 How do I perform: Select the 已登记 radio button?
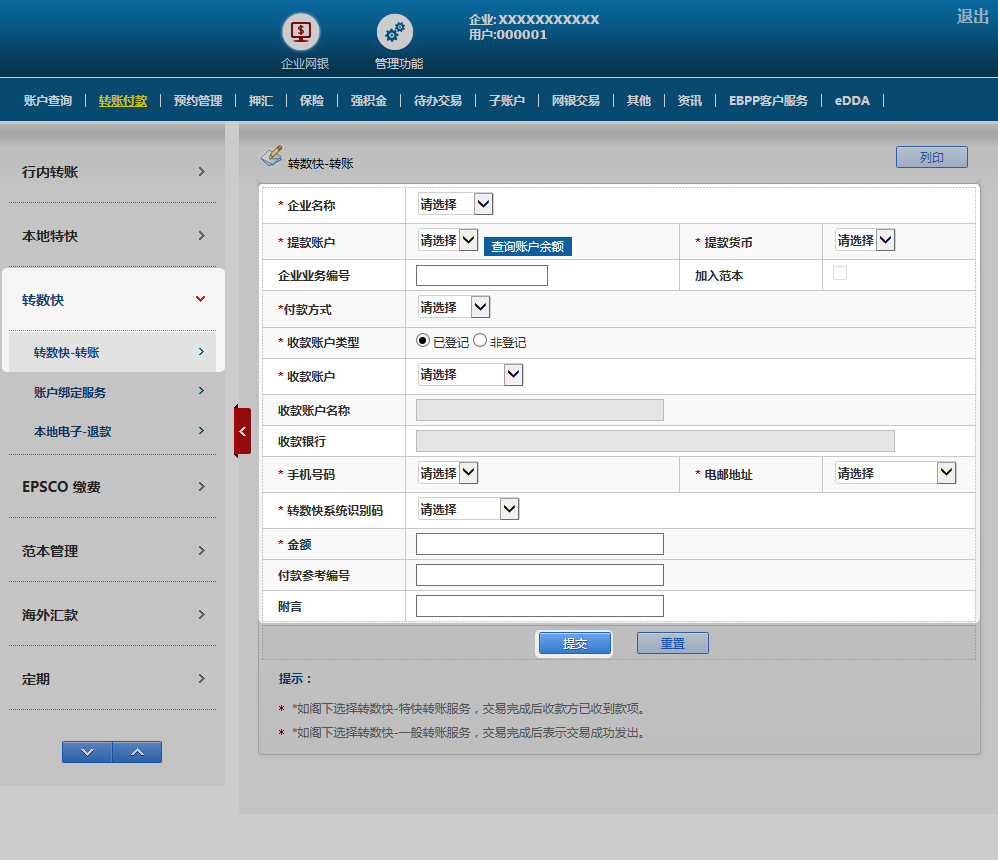[423, 341]
